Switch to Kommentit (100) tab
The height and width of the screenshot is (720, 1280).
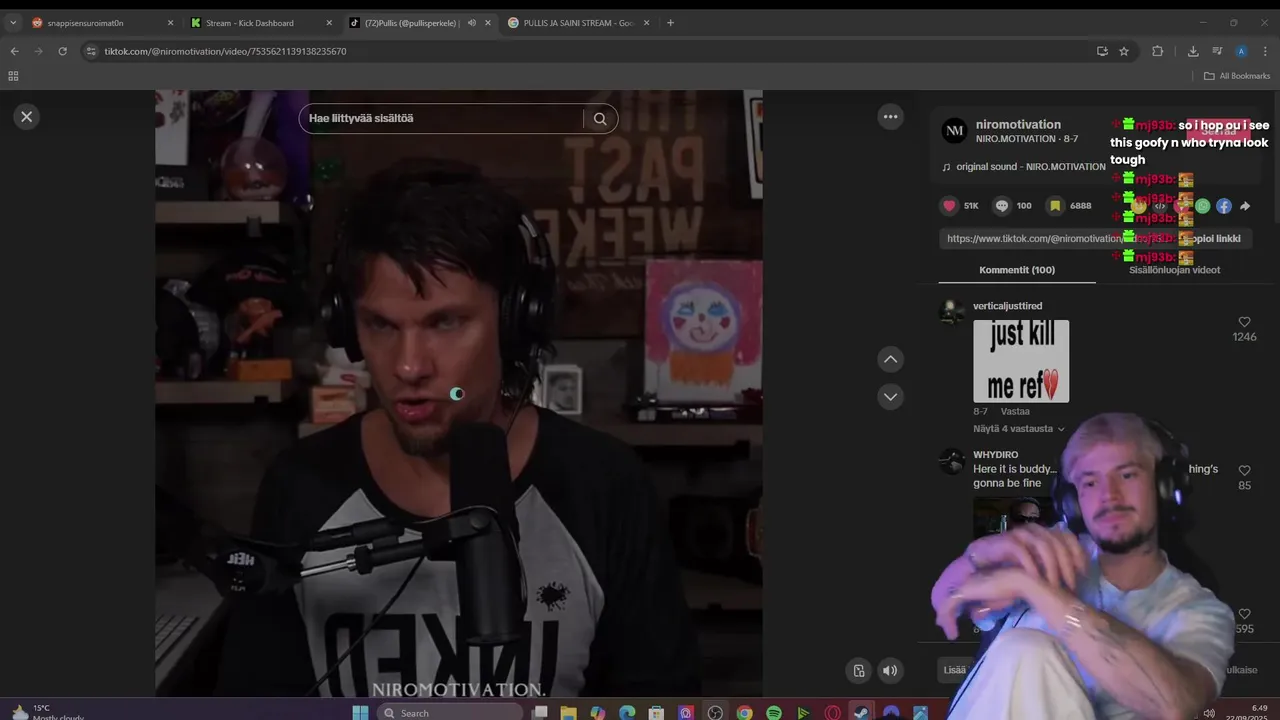pos(1017,270)
